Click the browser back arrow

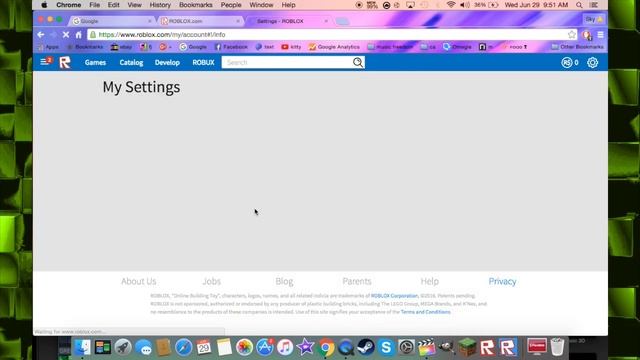pyautogui.click(x=41, y=35)
